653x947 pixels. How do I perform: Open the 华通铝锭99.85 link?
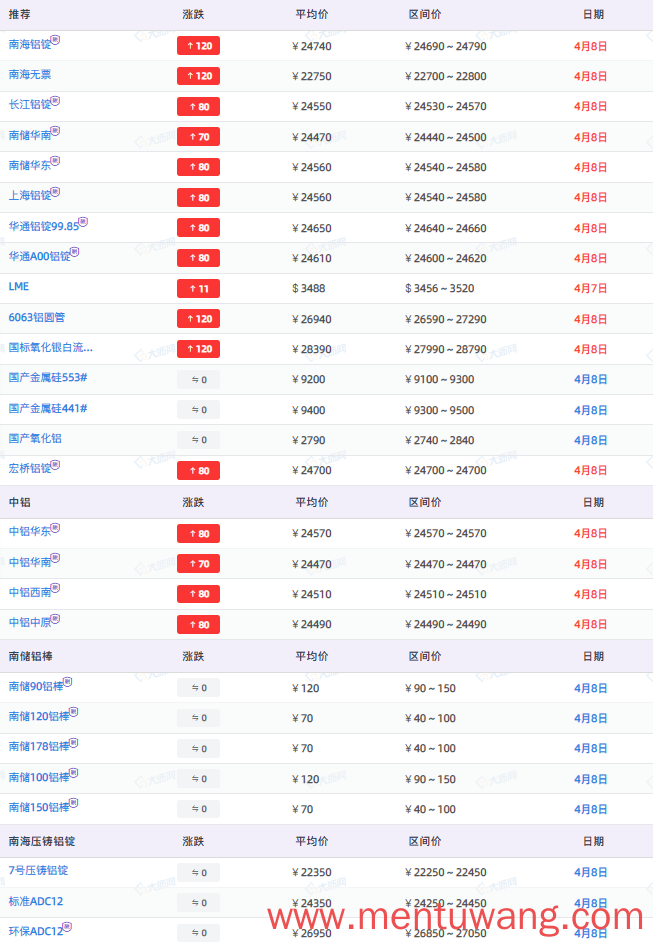(43, 226)
